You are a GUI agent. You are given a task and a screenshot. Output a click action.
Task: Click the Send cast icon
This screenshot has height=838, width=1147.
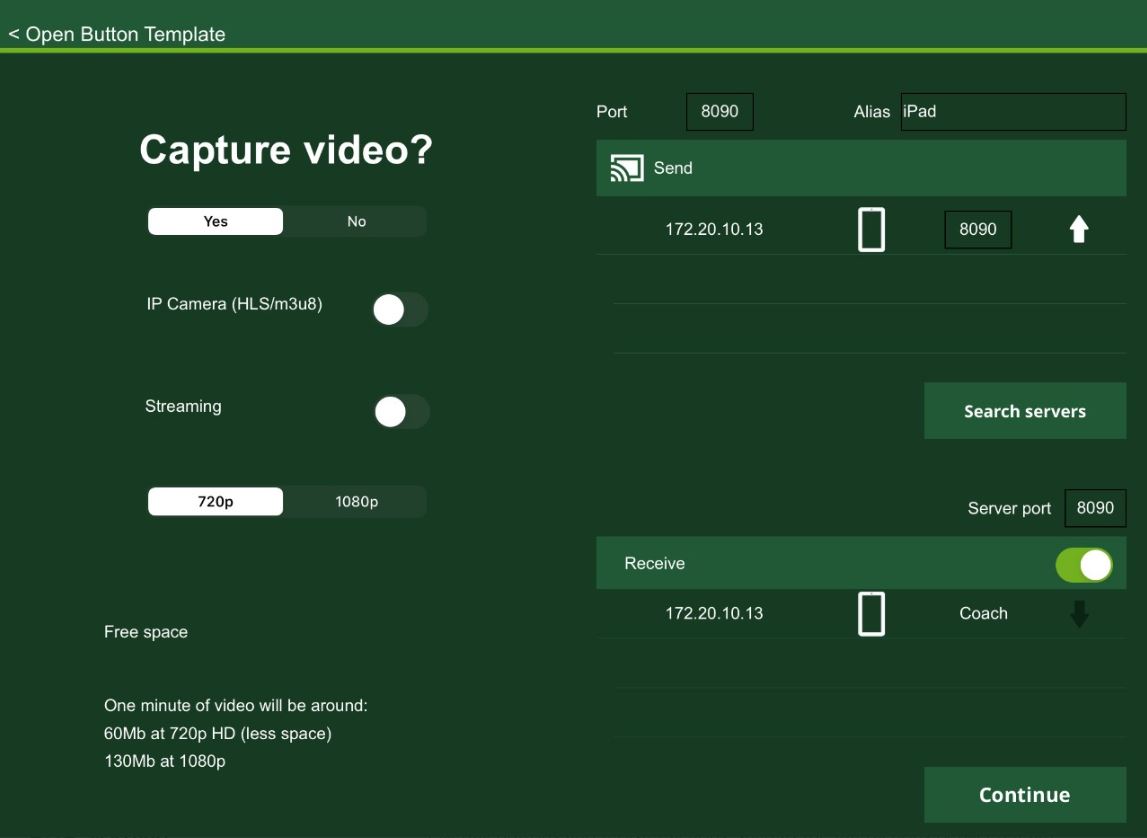pyautogui.click(x=627, y=168)
